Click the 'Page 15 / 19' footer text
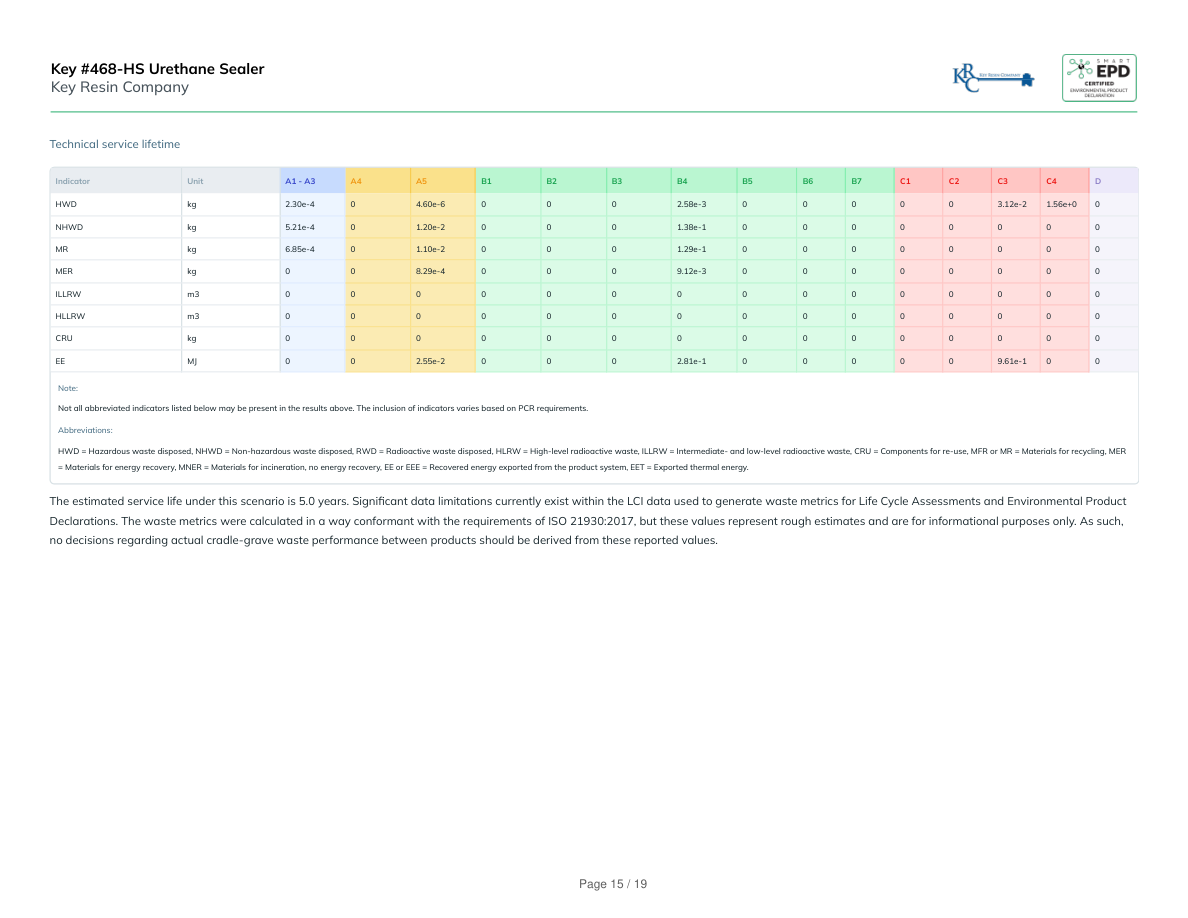 pos(613,884)
